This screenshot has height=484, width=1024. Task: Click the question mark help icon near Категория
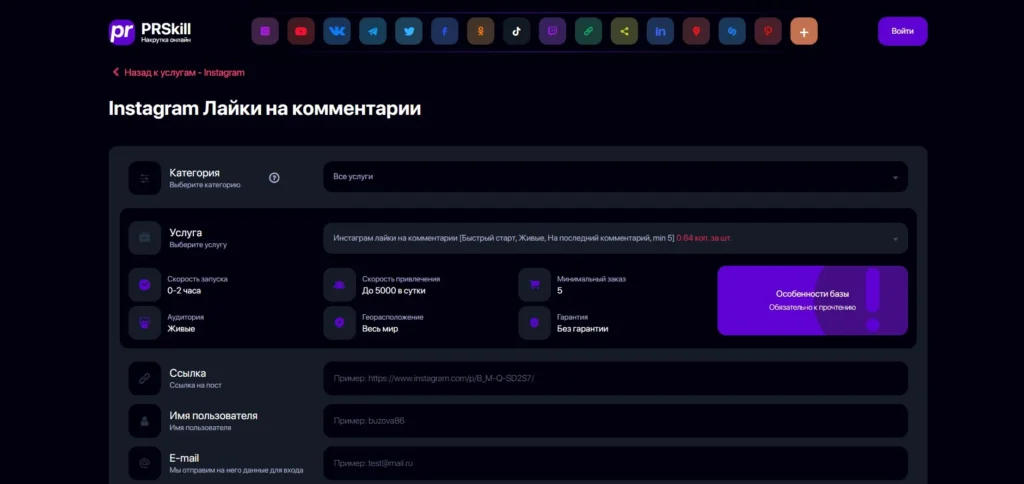coord(274,178)
